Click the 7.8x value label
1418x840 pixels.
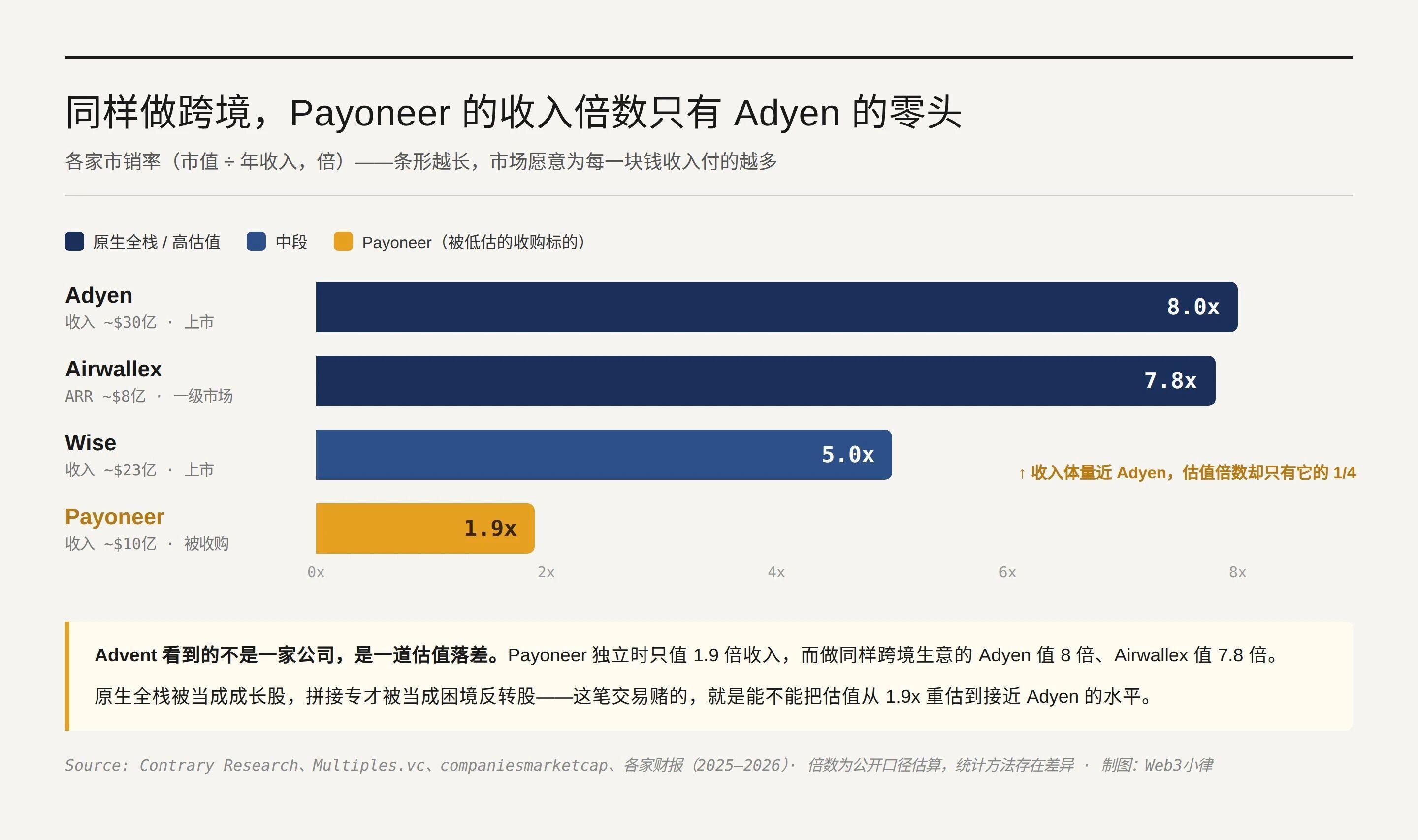point(1170,381)
